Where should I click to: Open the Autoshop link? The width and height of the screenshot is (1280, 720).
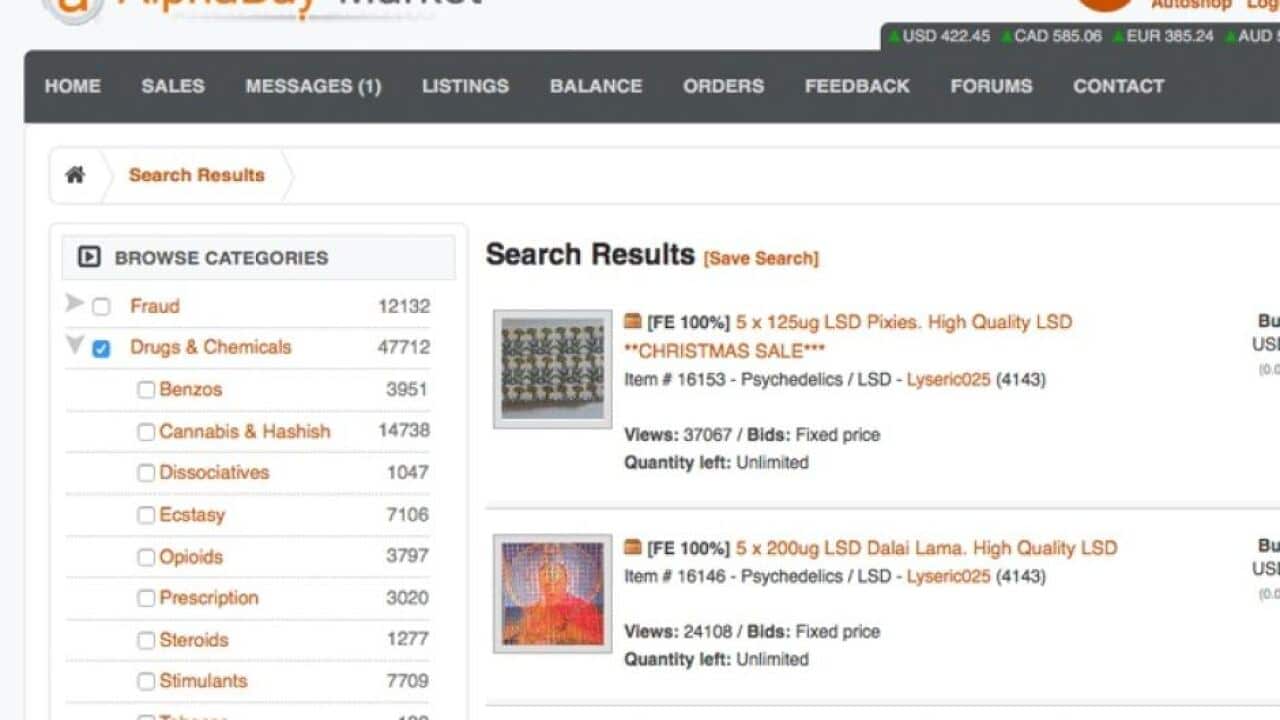click(1190, 3)
